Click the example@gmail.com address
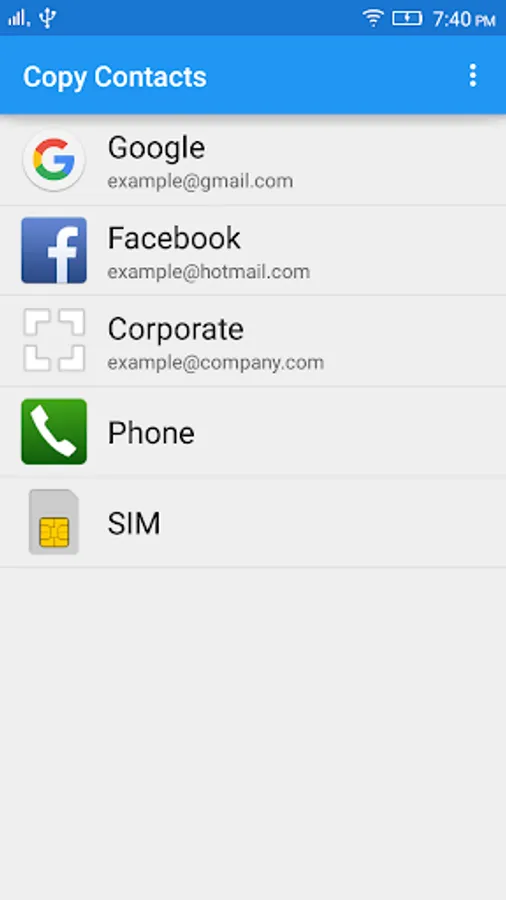This screenshot has width=506, height=900. (x=200, y=181)
